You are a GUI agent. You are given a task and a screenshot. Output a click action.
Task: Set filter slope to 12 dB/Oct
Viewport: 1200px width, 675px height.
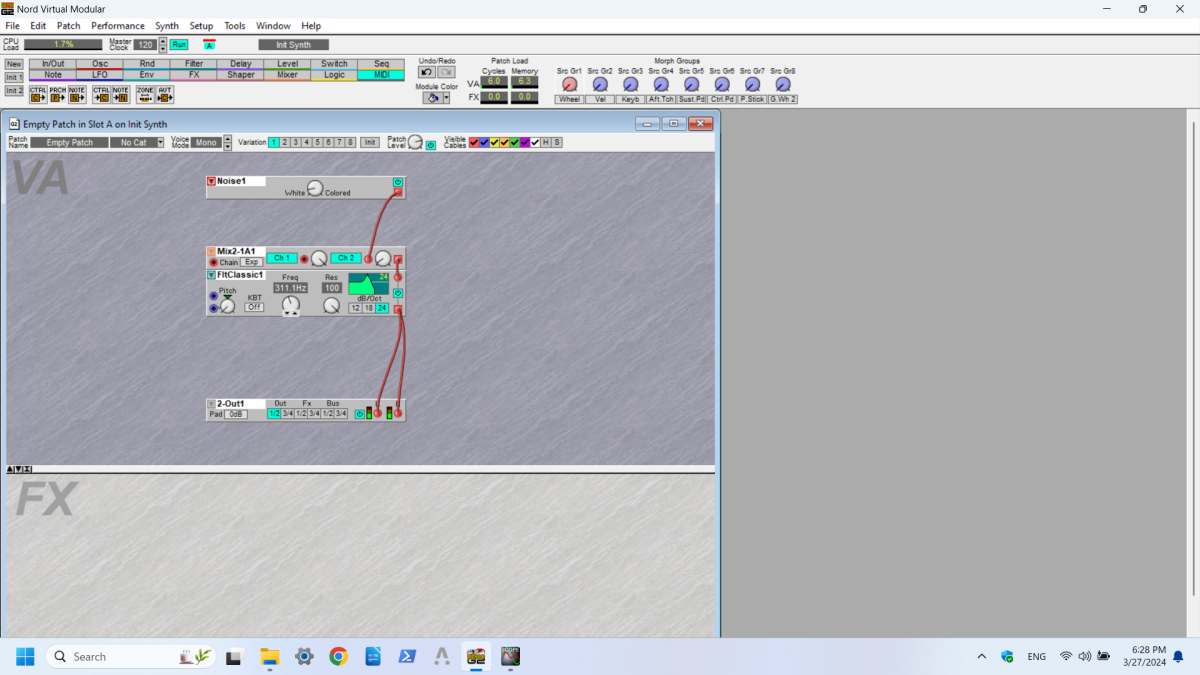(355, 308)
